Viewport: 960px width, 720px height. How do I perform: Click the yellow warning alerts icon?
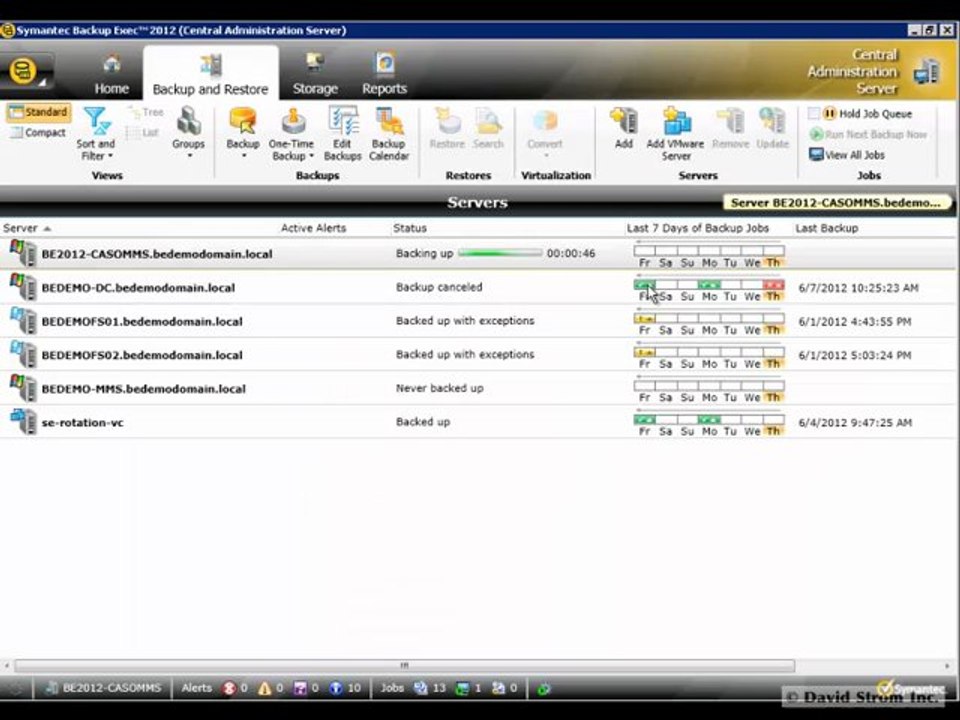tap(264, 689)
